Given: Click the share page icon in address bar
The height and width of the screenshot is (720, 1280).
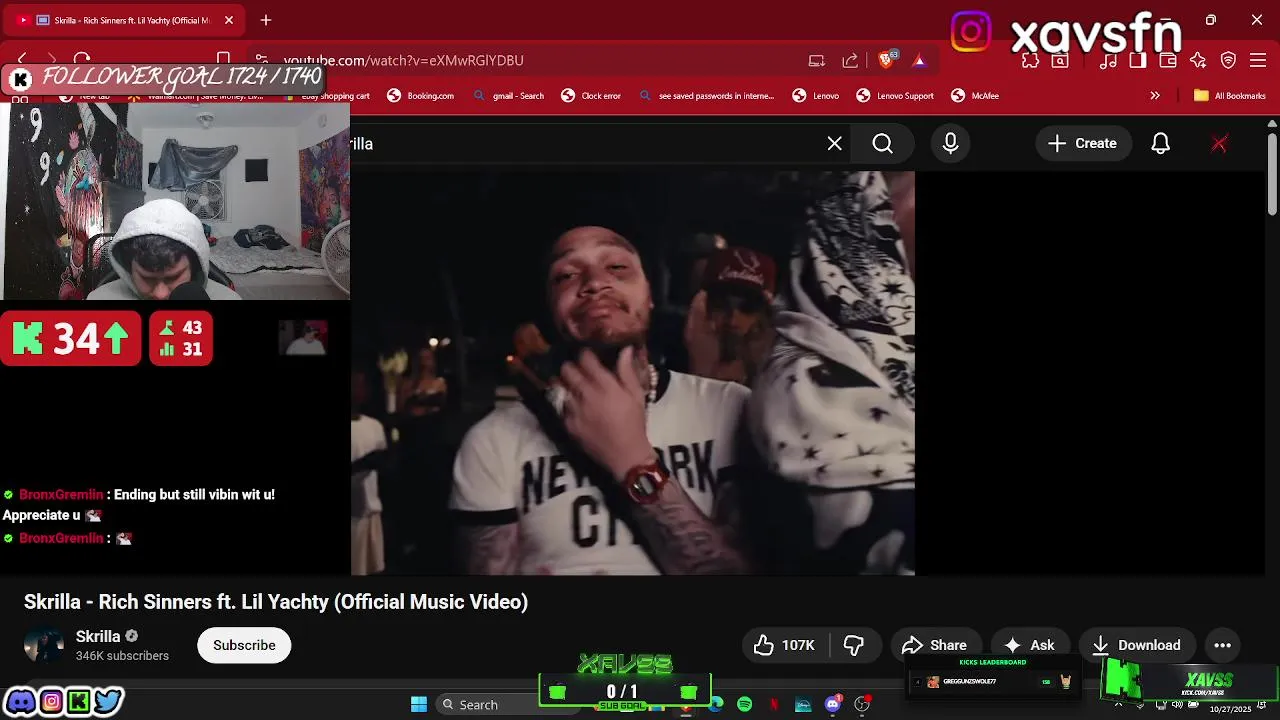Looking at the screenshot, I should tap(850, 60).
